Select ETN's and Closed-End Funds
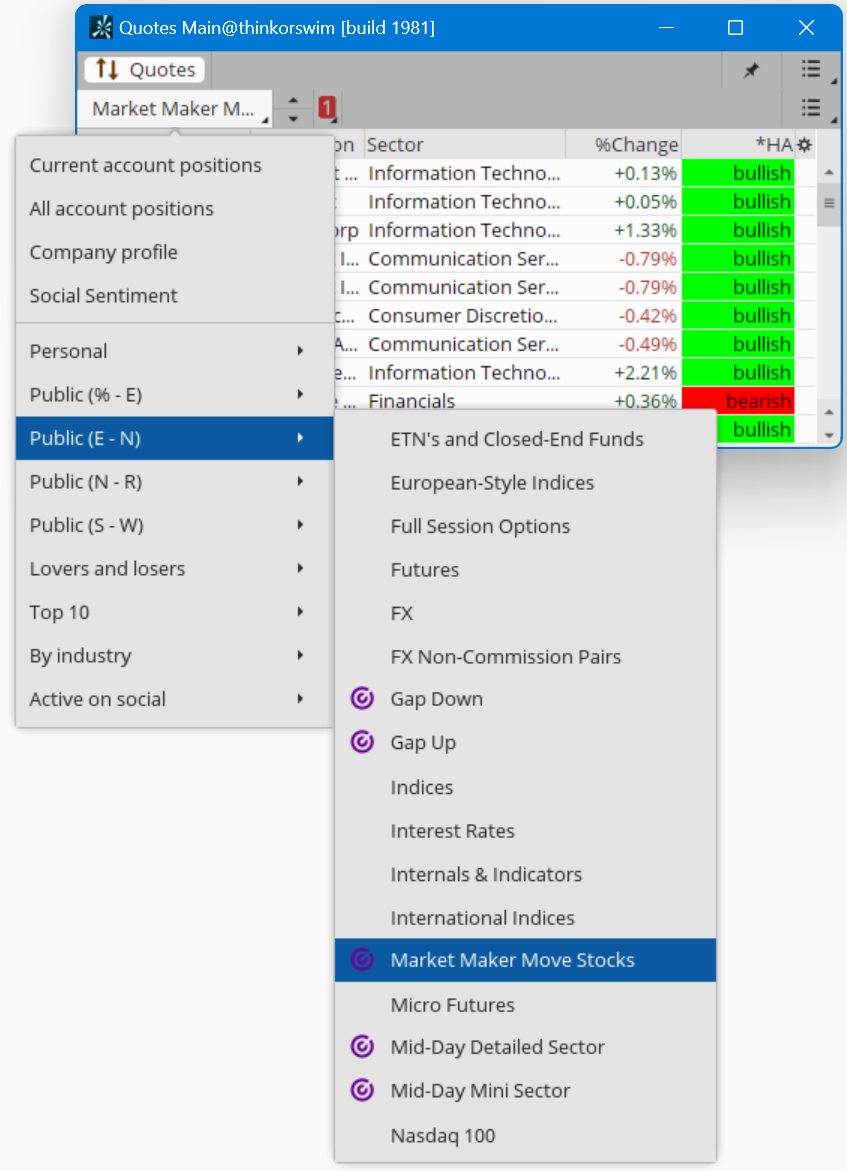The image size is (847, 1171). [x=525, y=439]
